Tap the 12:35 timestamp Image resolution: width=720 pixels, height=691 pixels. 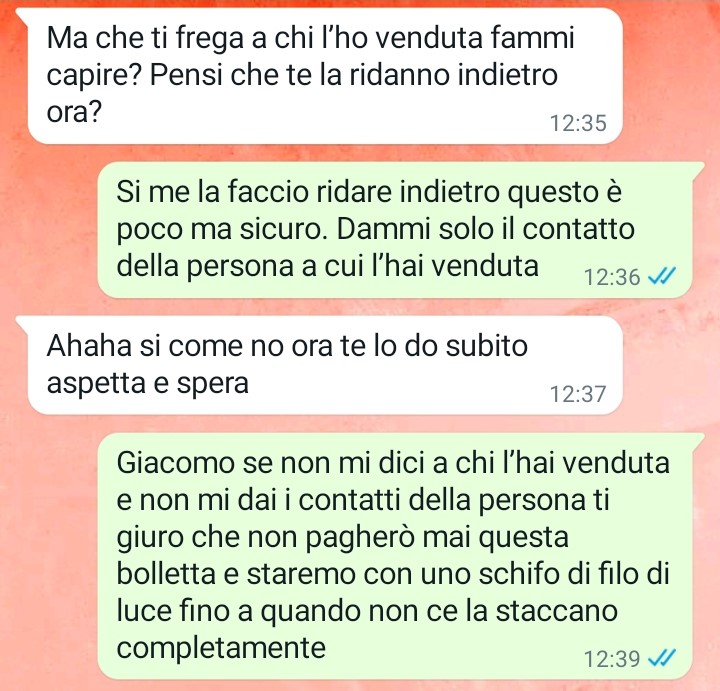click(578, 123)
